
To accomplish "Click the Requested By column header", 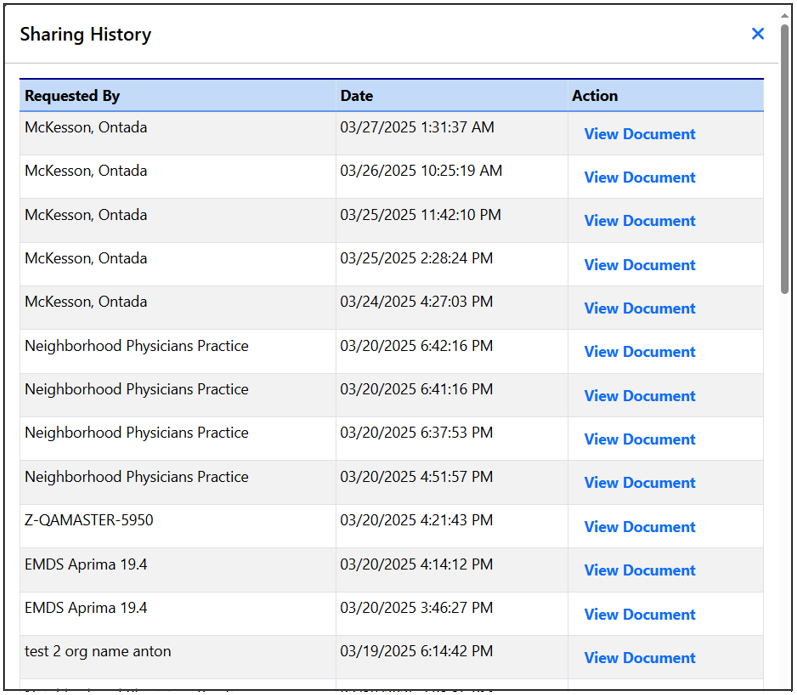I will (72, 96).
